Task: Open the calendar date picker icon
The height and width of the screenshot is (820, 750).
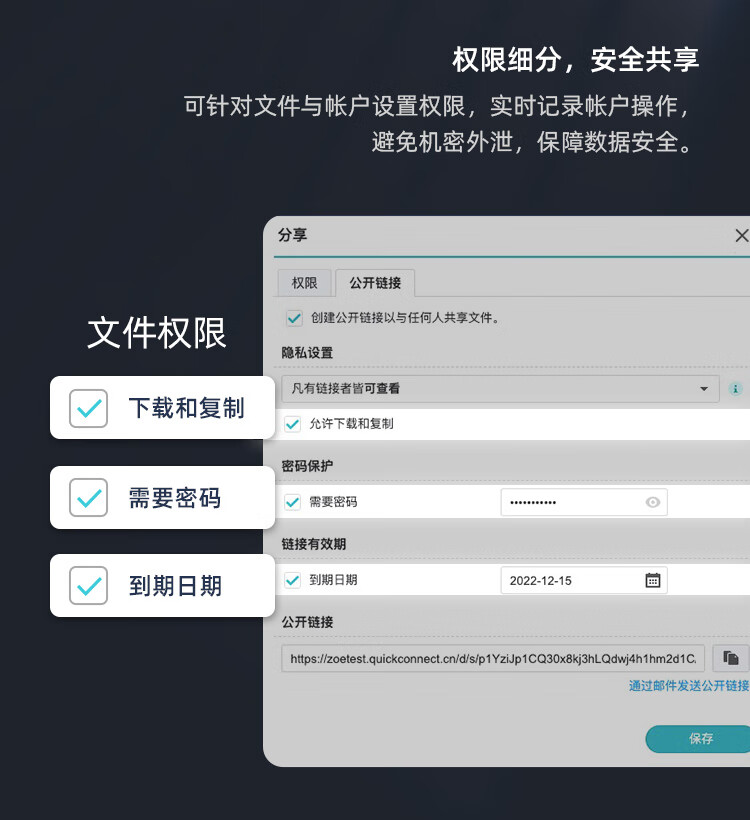Action: click(x=653, y=580)
